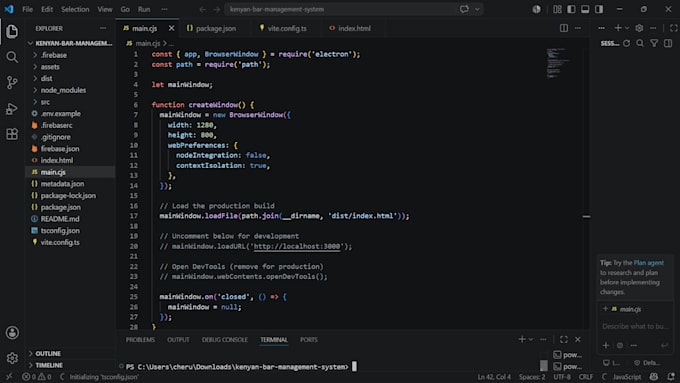This screenshot has width=680, height=383.
Task: Click Customize Layout icon in title bar
Action: pos(557,9)
